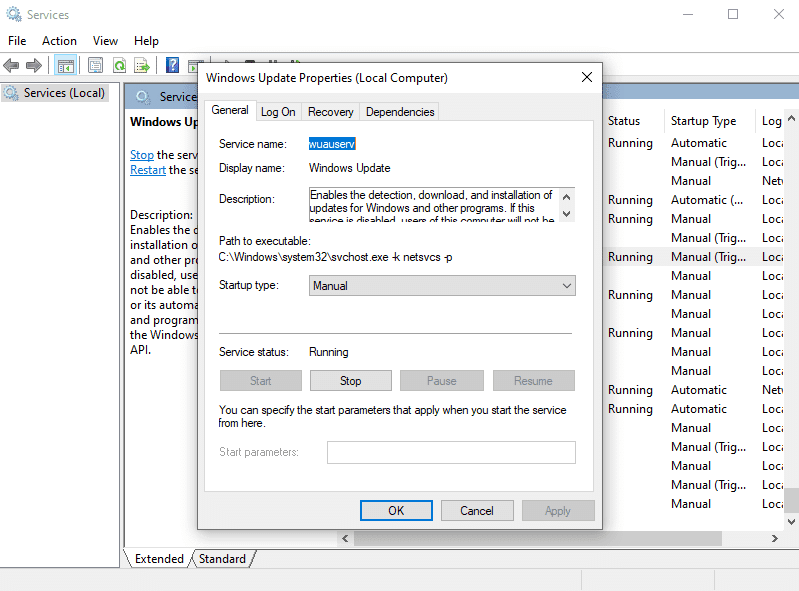Viewport: 799px width, 591px height.
Task: Close the Windows Update Properties dialog
Action: pos(587,77)
